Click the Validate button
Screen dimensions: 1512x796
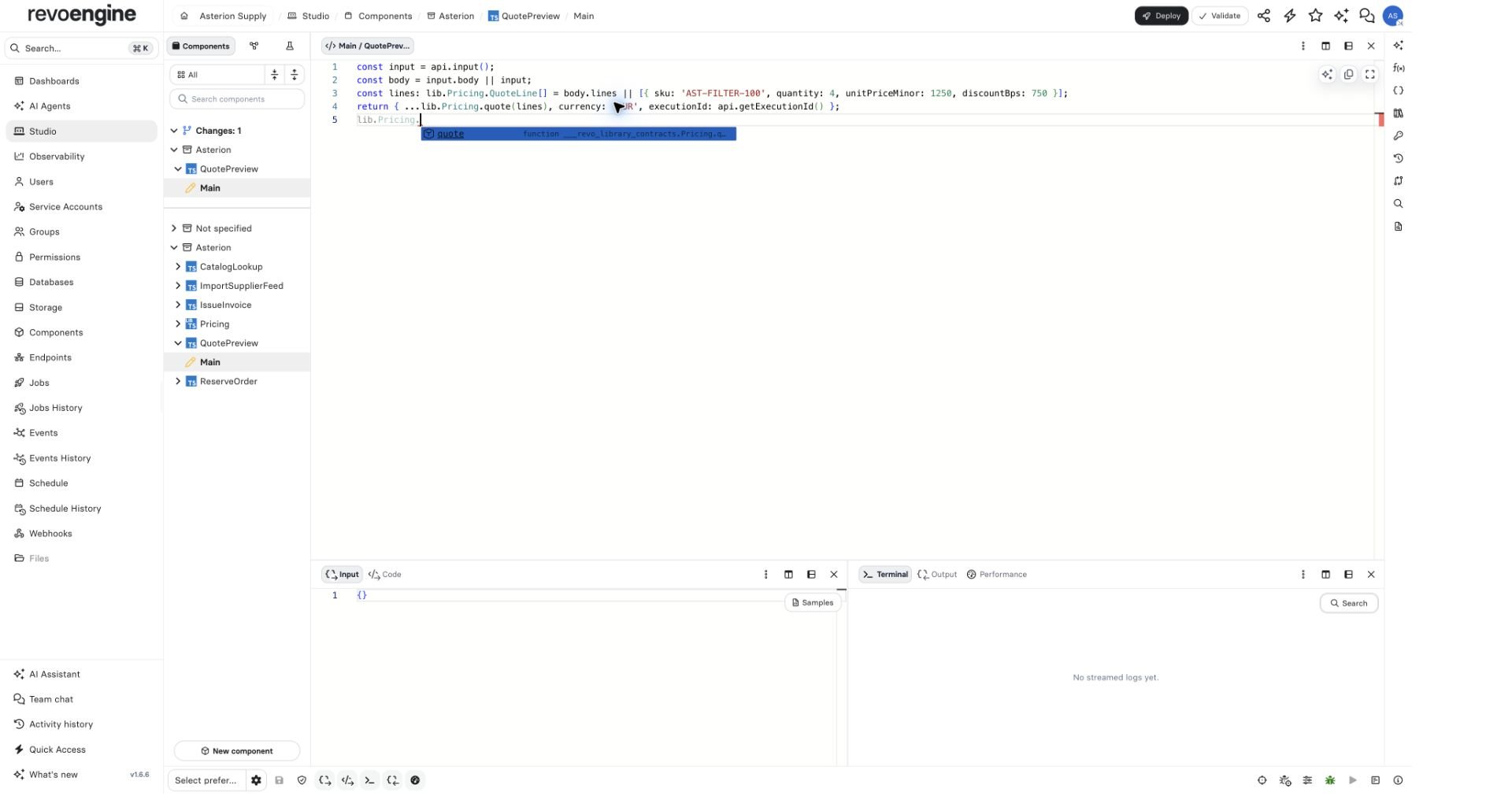[1219, 16]
